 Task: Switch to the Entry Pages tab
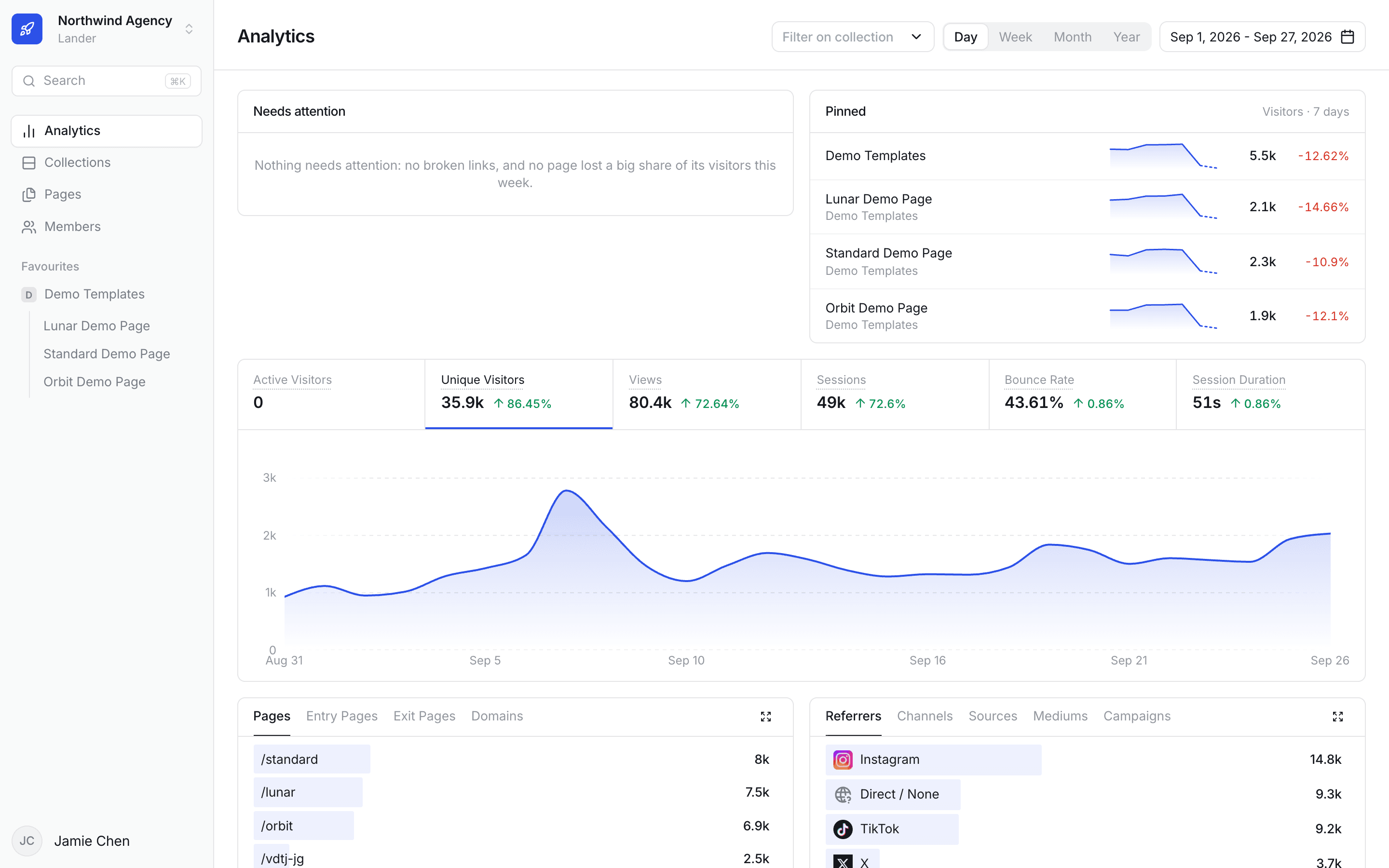(341, 716)
